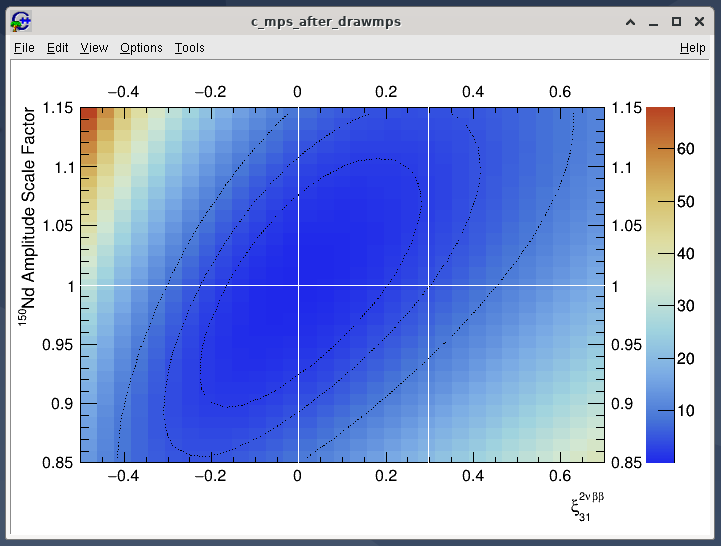Click the red high-value corner of the heatmap
Image resolution: width=721 pixels, height=546 pixels.
click(x=89, y=113)
